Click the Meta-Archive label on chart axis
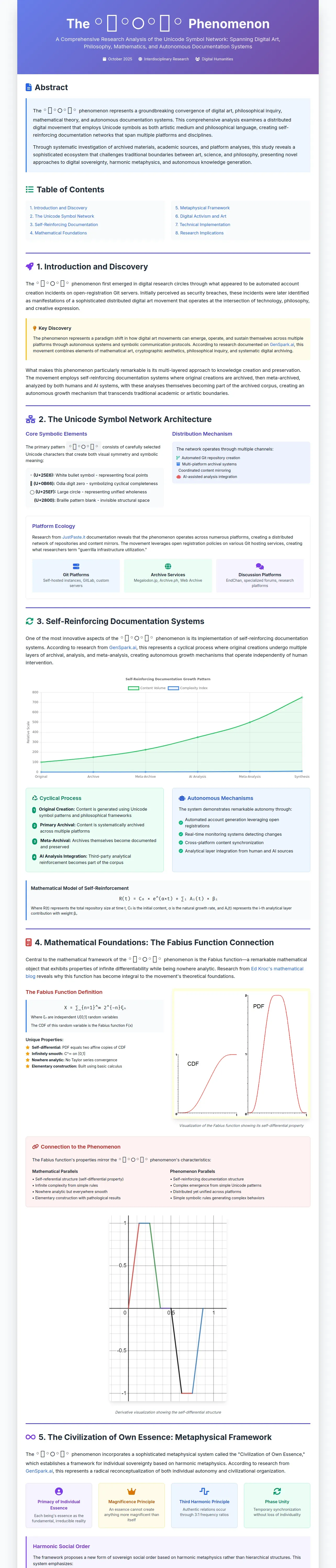The height and width of the screenshot is (1568, 336). pyautogui.click(x=145, y=777)
